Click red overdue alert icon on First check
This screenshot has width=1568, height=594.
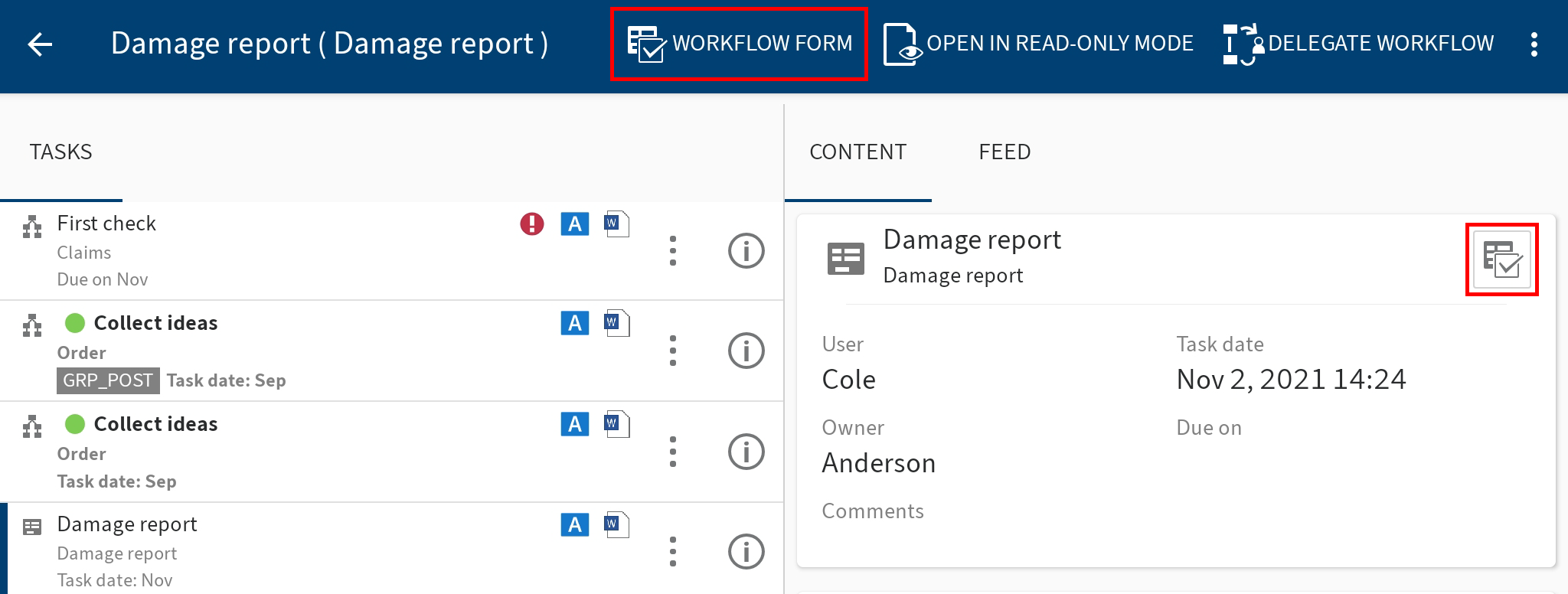click(532, 224)
